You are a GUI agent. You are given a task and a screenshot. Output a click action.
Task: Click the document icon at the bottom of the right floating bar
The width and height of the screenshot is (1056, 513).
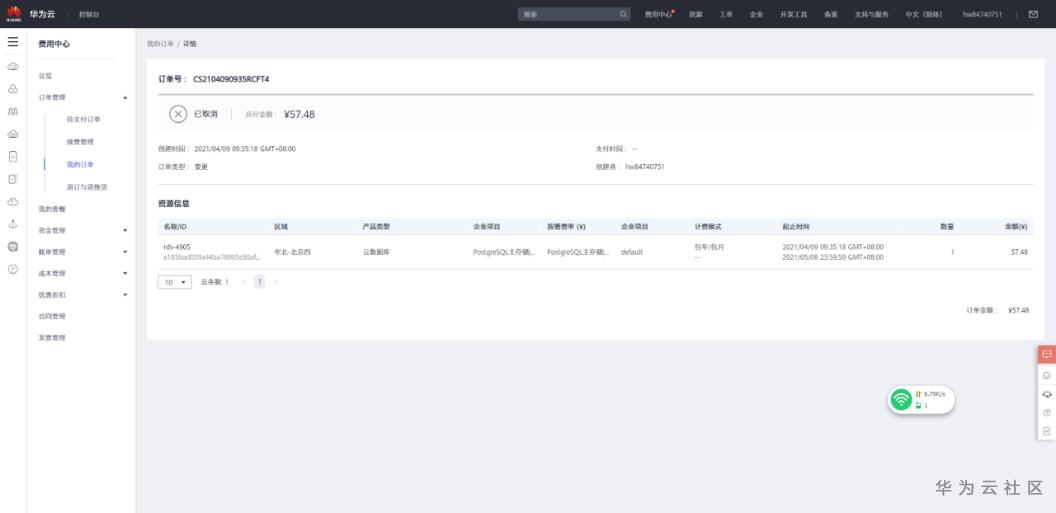[1047, 431]
